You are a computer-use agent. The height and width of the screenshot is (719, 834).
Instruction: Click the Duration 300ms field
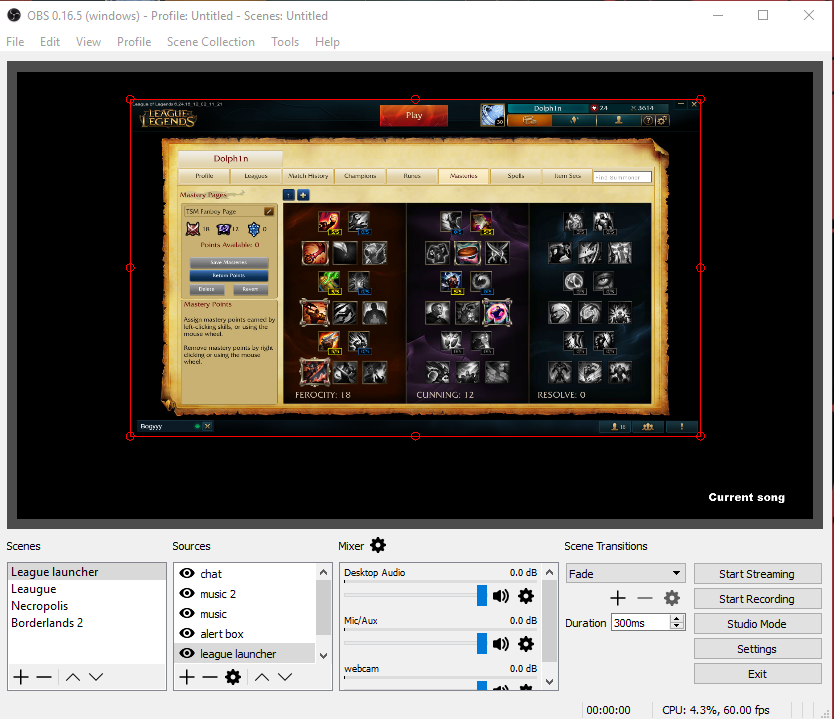[641, 623]
